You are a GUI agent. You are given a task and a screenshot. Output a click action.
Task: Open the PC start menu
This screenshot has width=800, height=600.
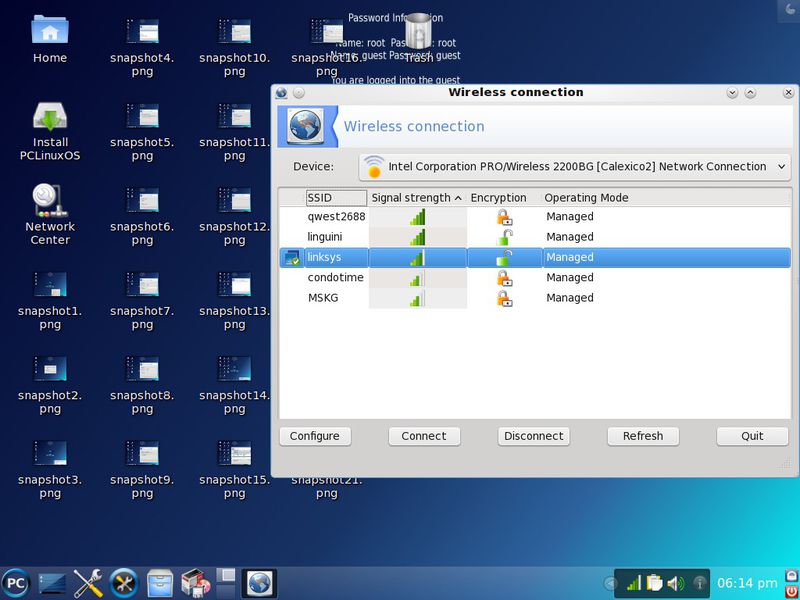[16, 583]
